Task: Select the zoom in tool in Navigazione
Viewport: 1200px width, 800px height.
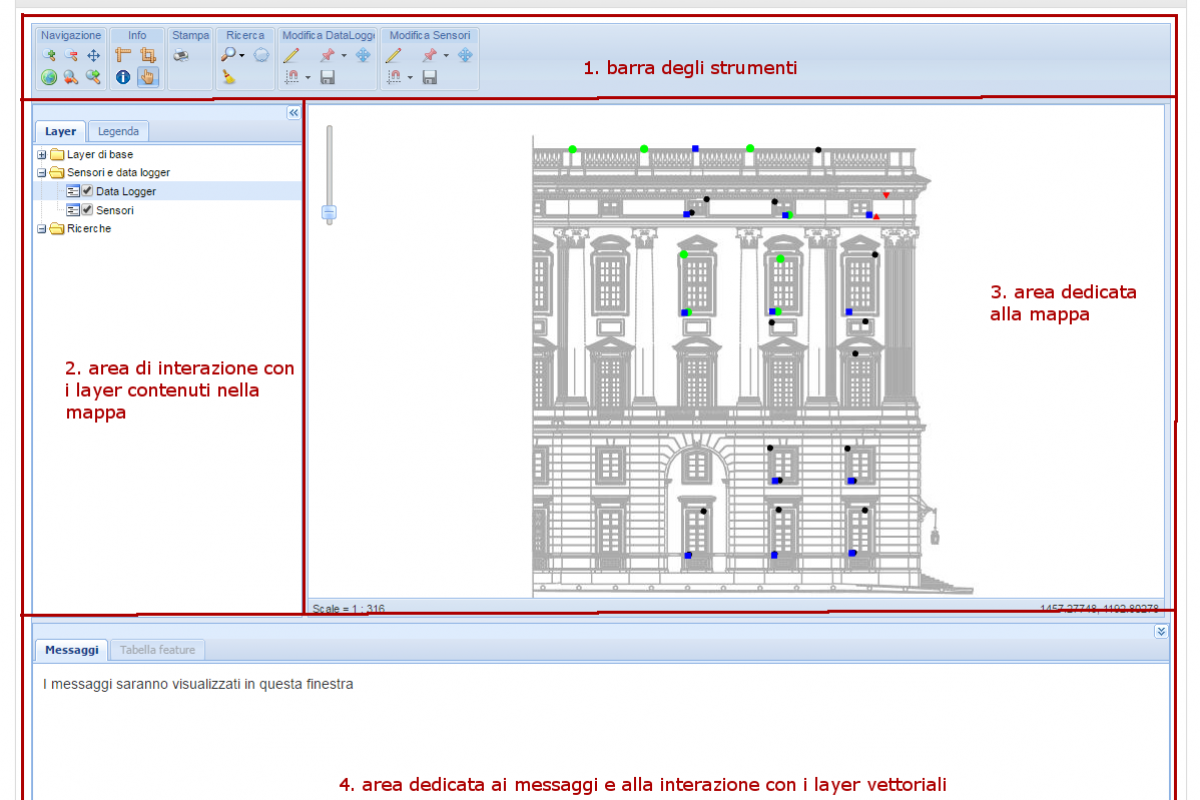Action: (50, 56)
